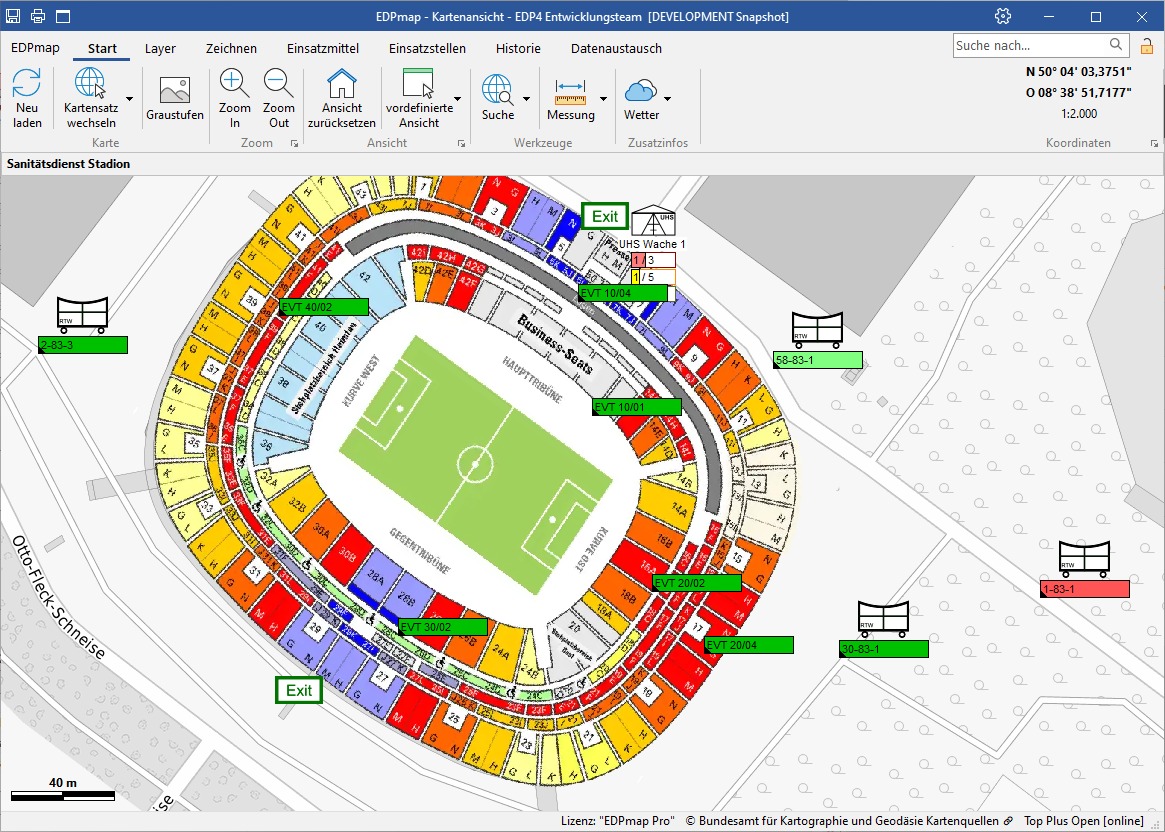The image size is (1165, 832).
Task: Select the EVT 10/04 unit label
Action: click(x=623, y=293)
